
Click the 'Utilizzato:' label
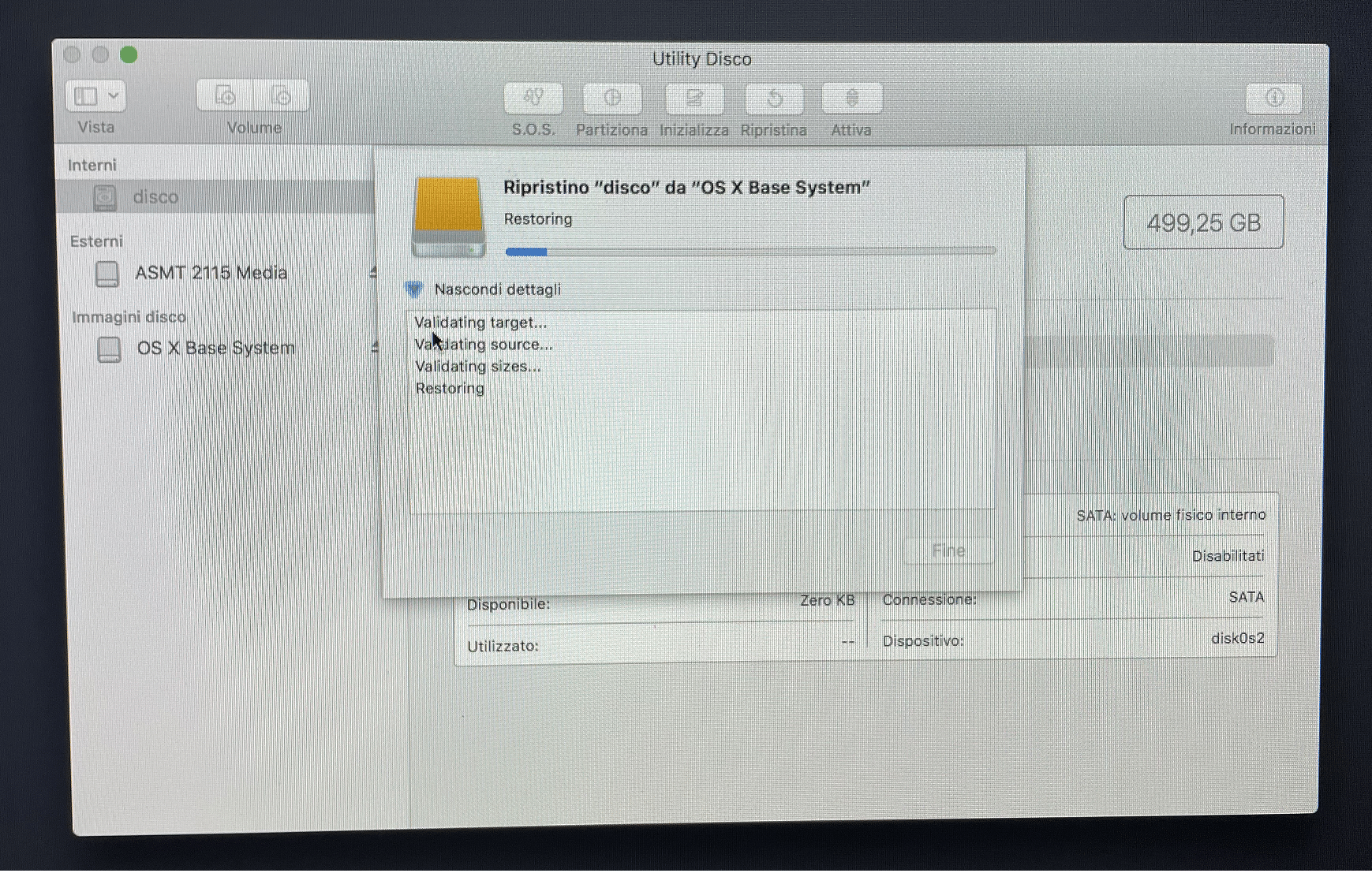pyautogui.click(x=503, y=647)
